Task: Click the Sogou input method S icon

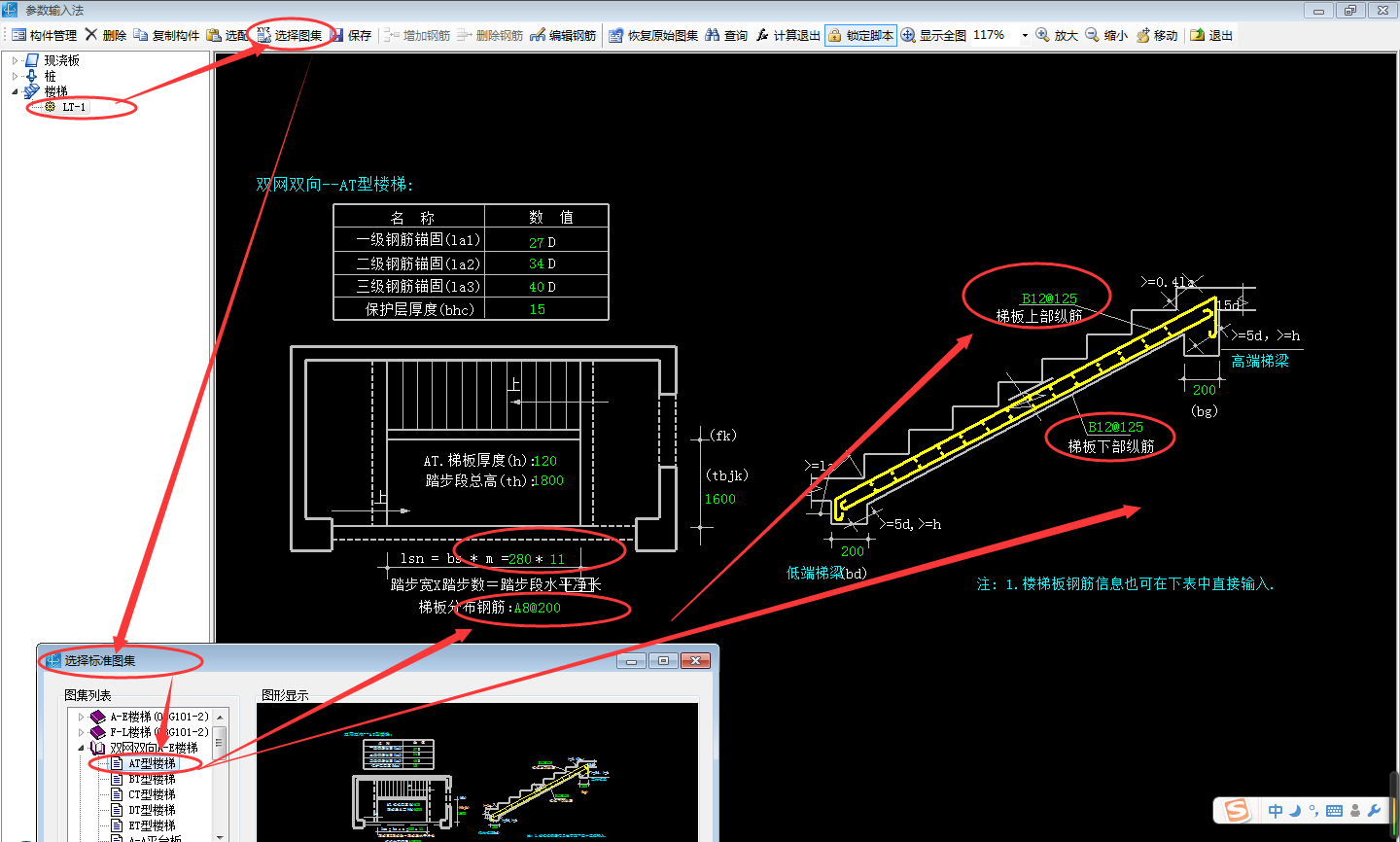Action: [x=1237, y=810]
